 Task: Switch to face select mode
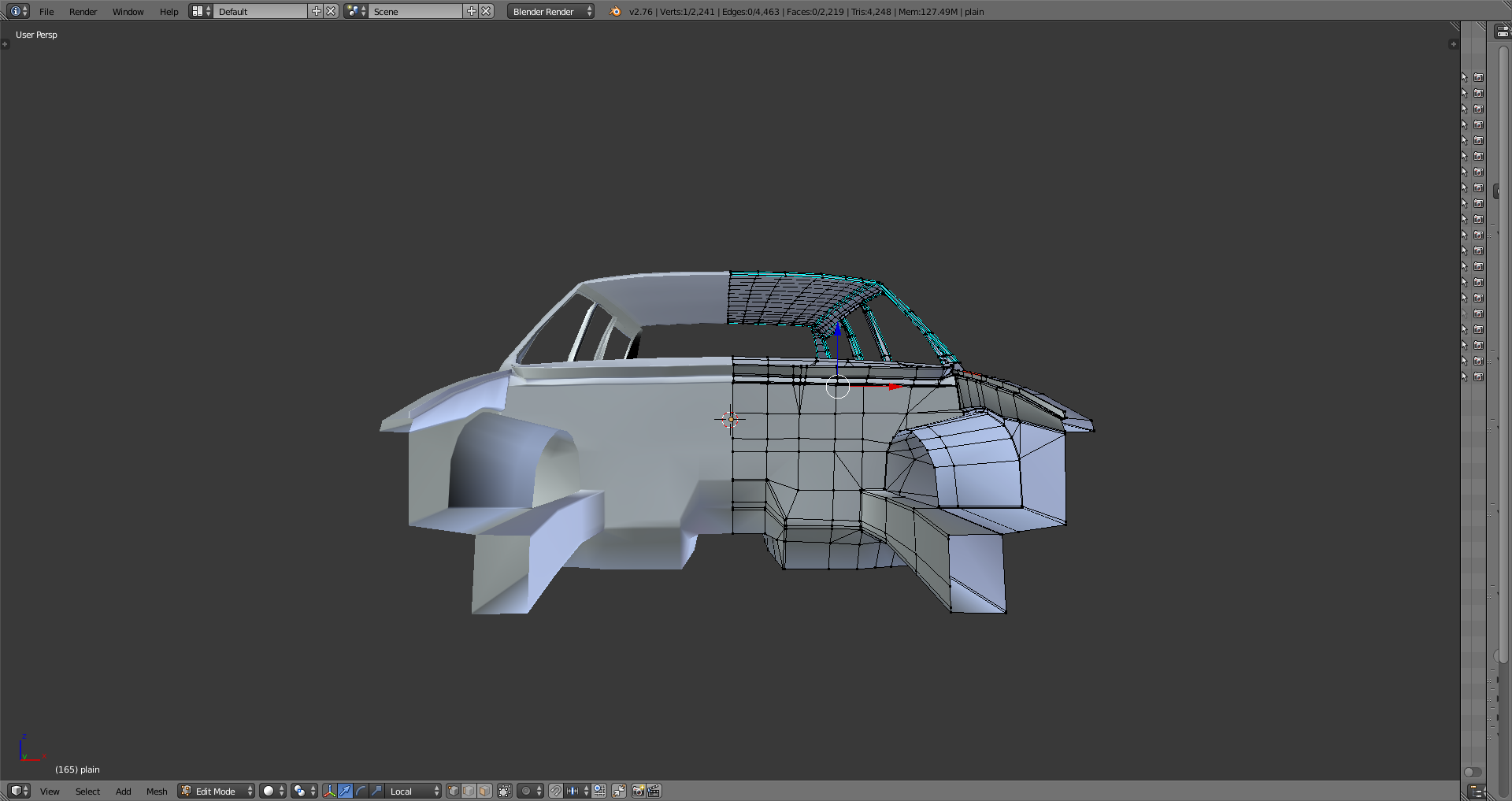tap(485, 791)
